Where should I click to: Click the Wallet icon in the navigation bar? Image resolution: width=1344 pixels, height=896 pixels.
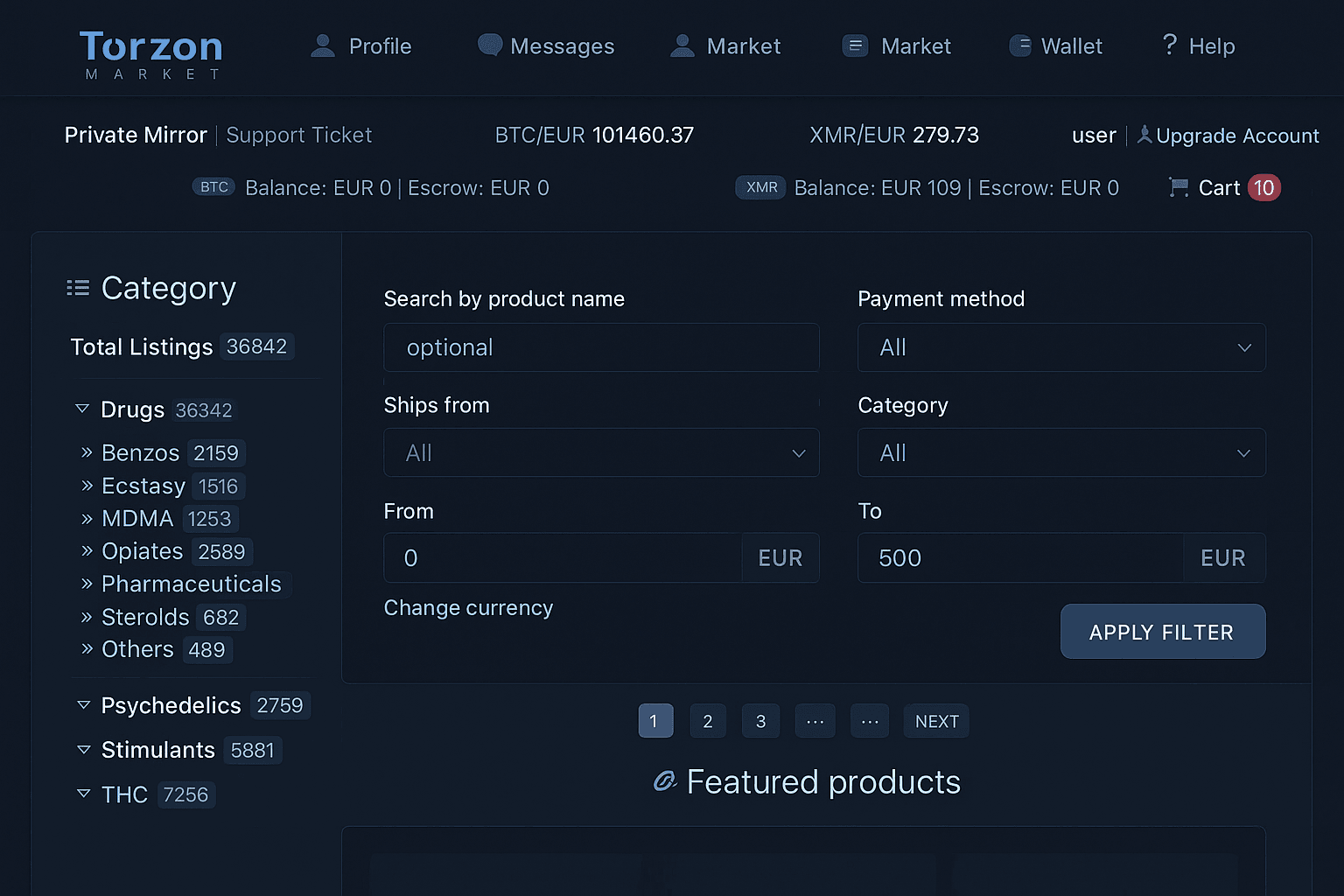[1020, 46]
